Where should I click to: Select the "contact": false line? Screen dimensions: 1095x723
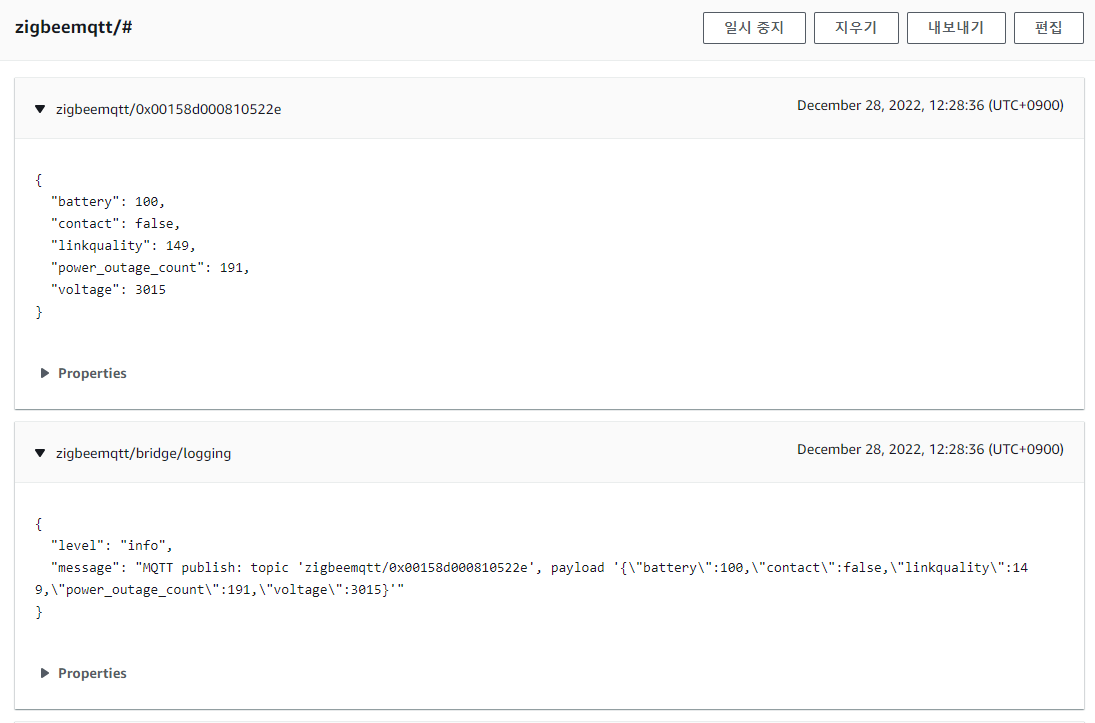tap(115, 224)
